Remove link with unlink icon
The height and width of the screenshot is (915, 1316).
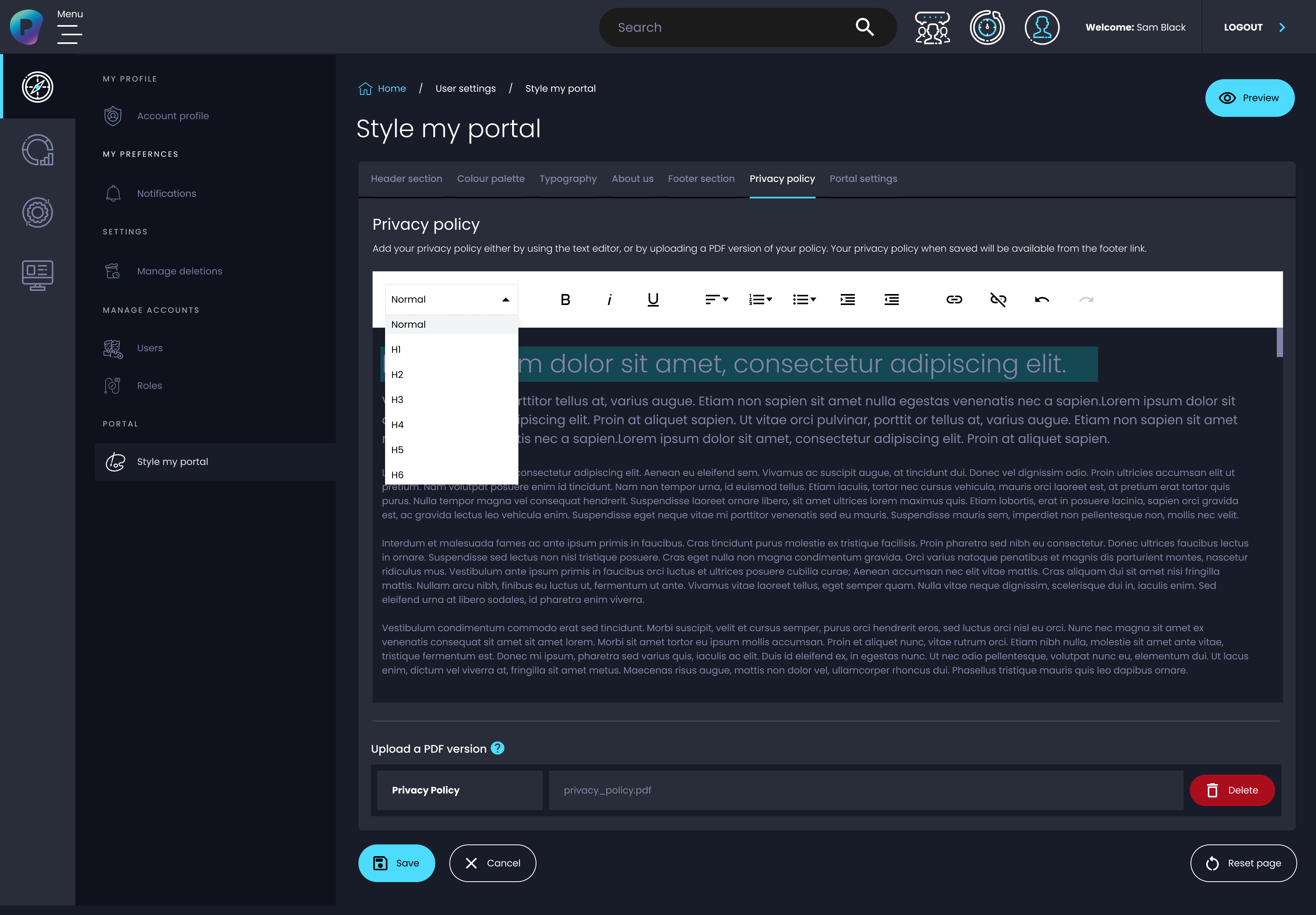click(x=998, y=300)
